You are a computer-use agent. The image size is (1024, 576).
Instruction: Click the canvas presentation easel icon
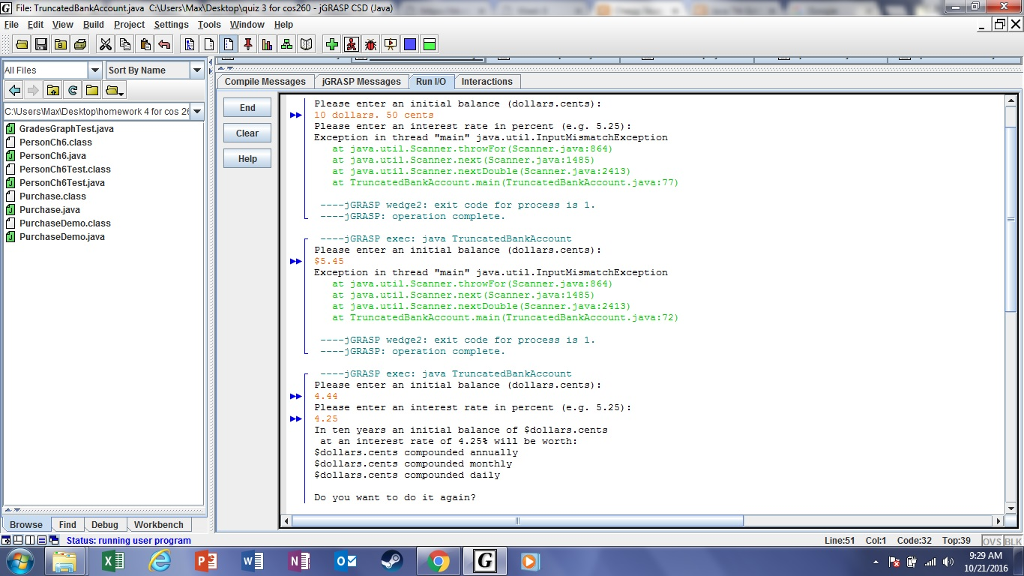coord(391,44)
